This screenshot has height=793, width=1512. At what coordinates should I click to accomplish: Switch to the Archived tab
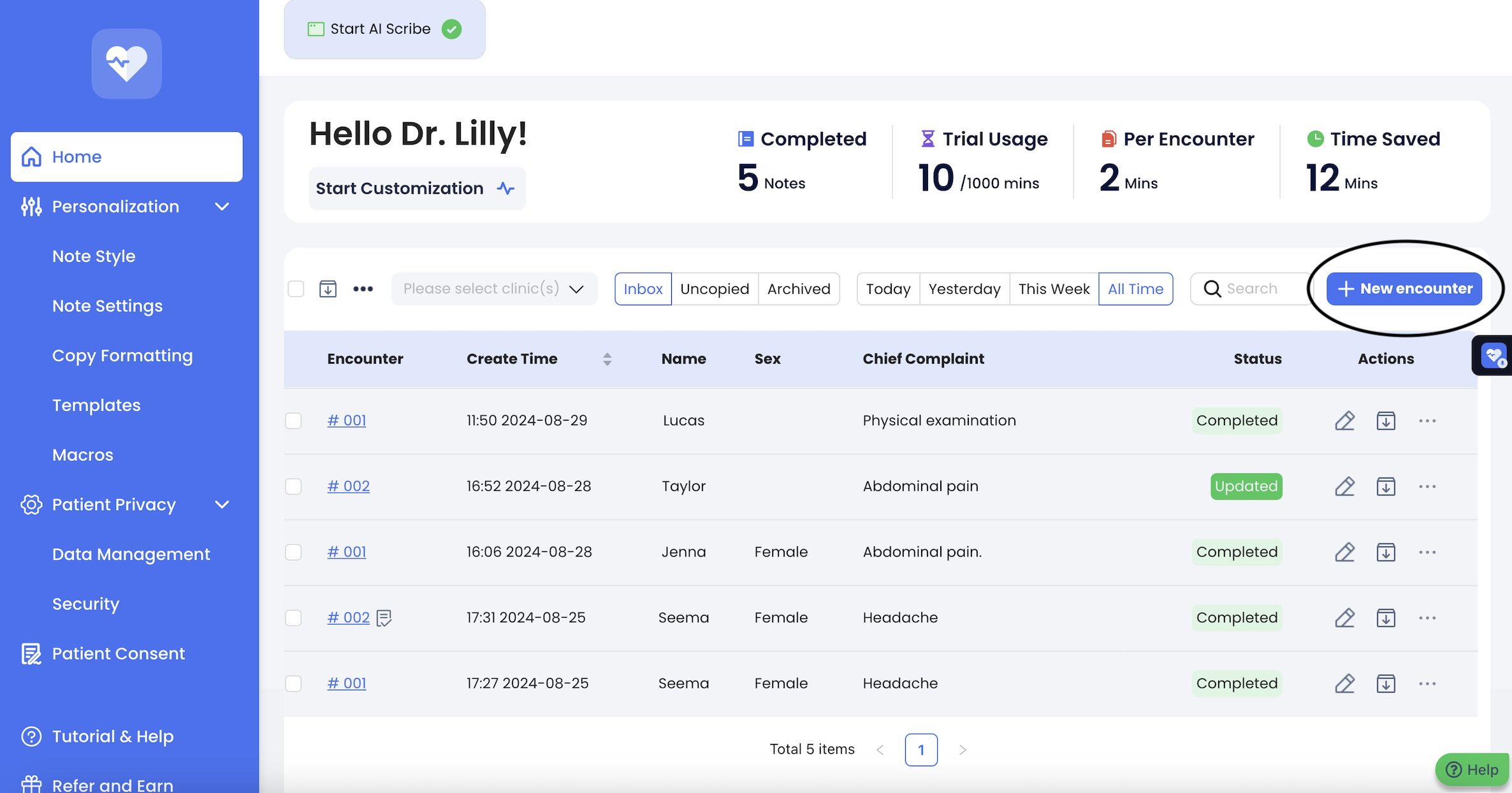click(x=799, y=289)
